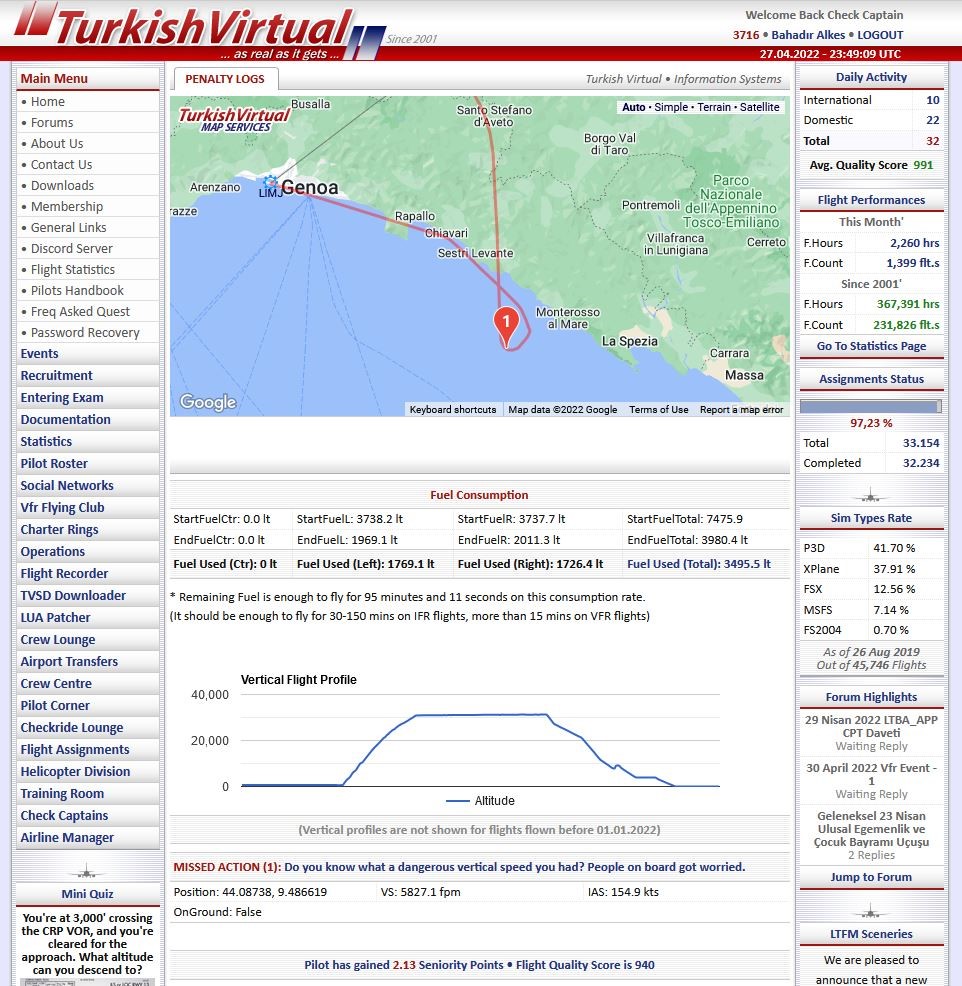The image size is (962, 986).
Task: Open the Flight Recorder section
Action: click(87, 573)
